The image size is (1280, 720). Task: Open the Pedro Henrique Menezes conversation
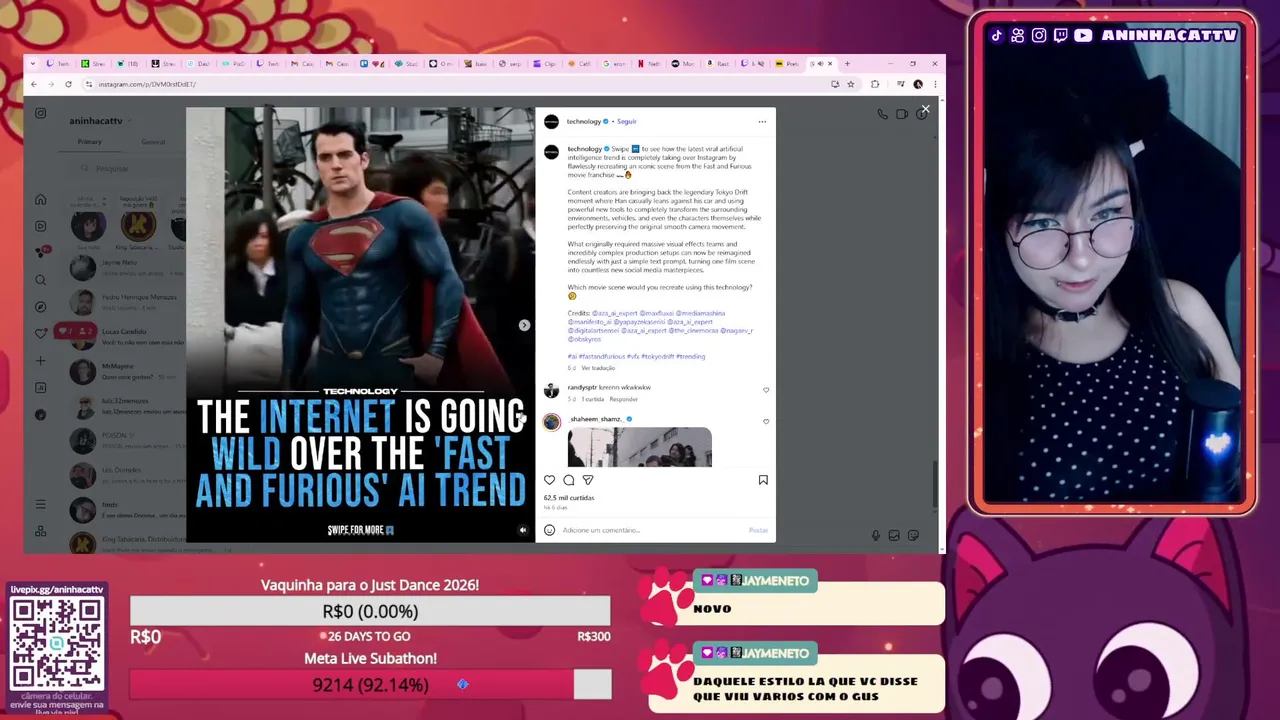pyautogui.click(x=125, y=302)
